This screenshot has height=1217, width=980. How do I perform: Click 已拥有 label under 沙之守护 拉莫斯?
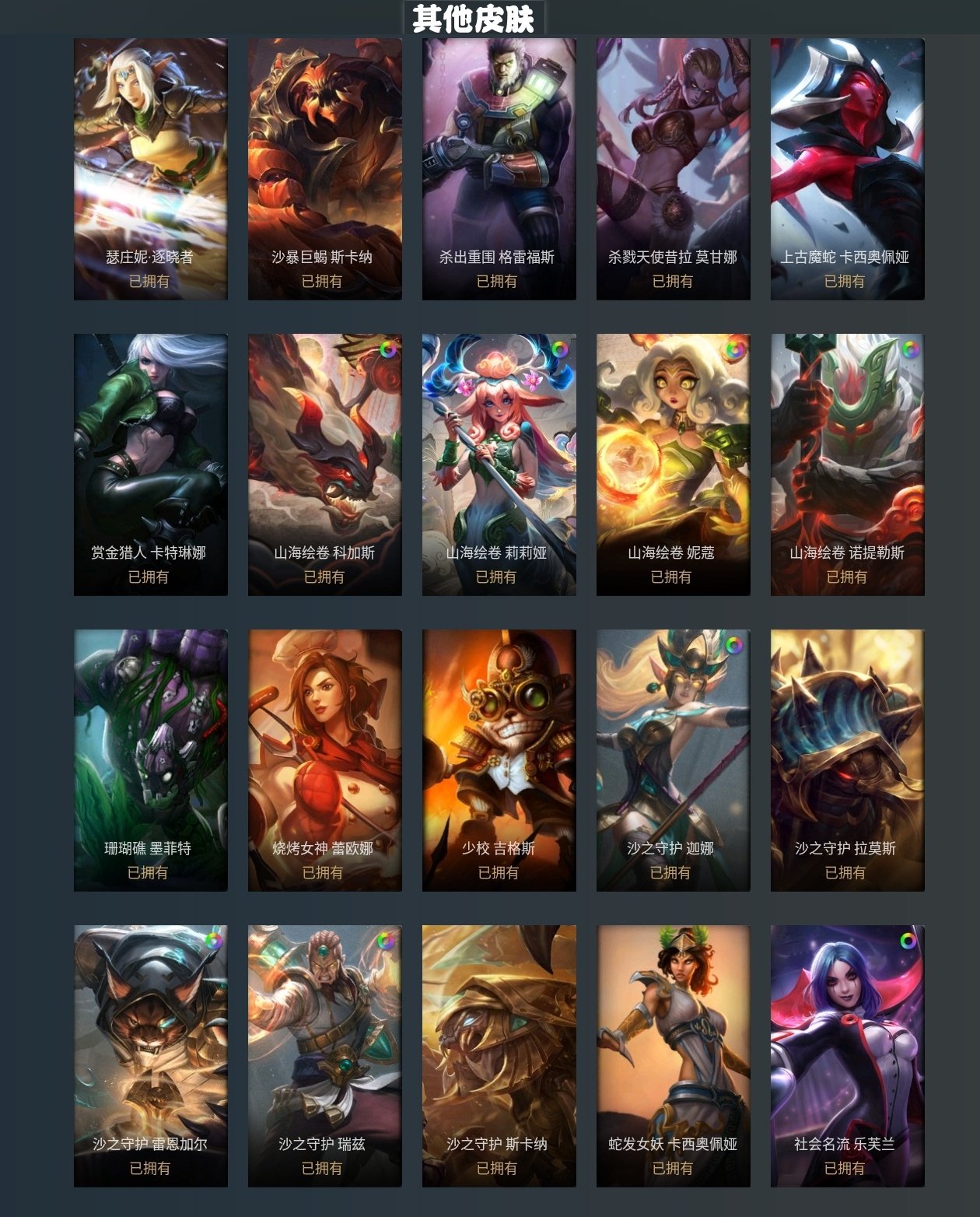click(x=845, y=872)
